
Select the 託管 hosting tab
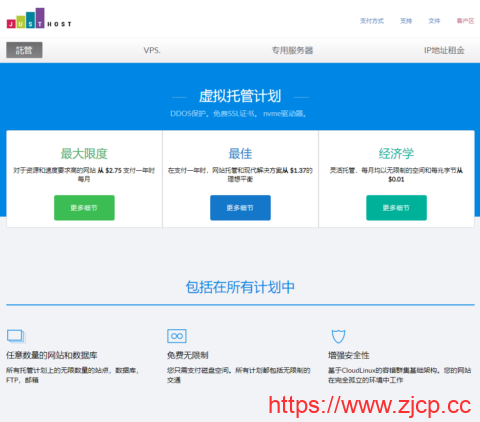tap(24, 50)
